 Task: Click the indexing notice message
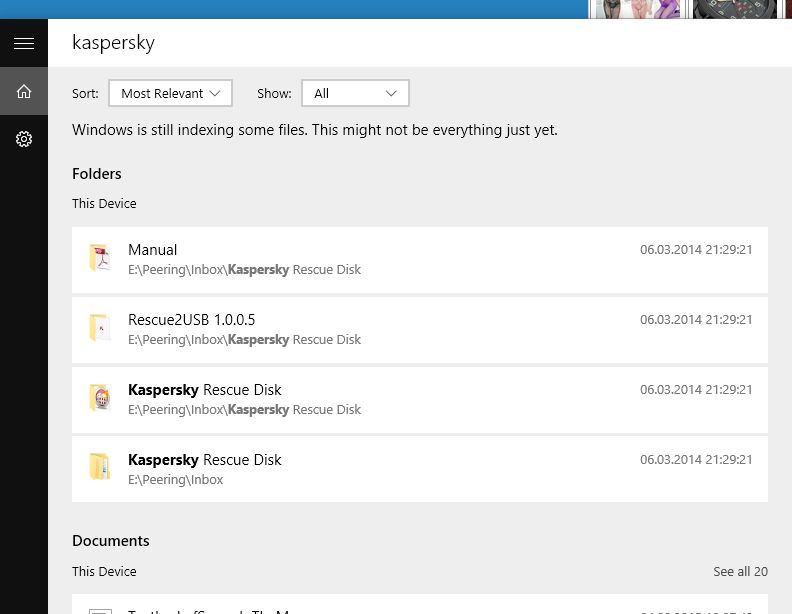pyautogui.click(x=315, y=130)
